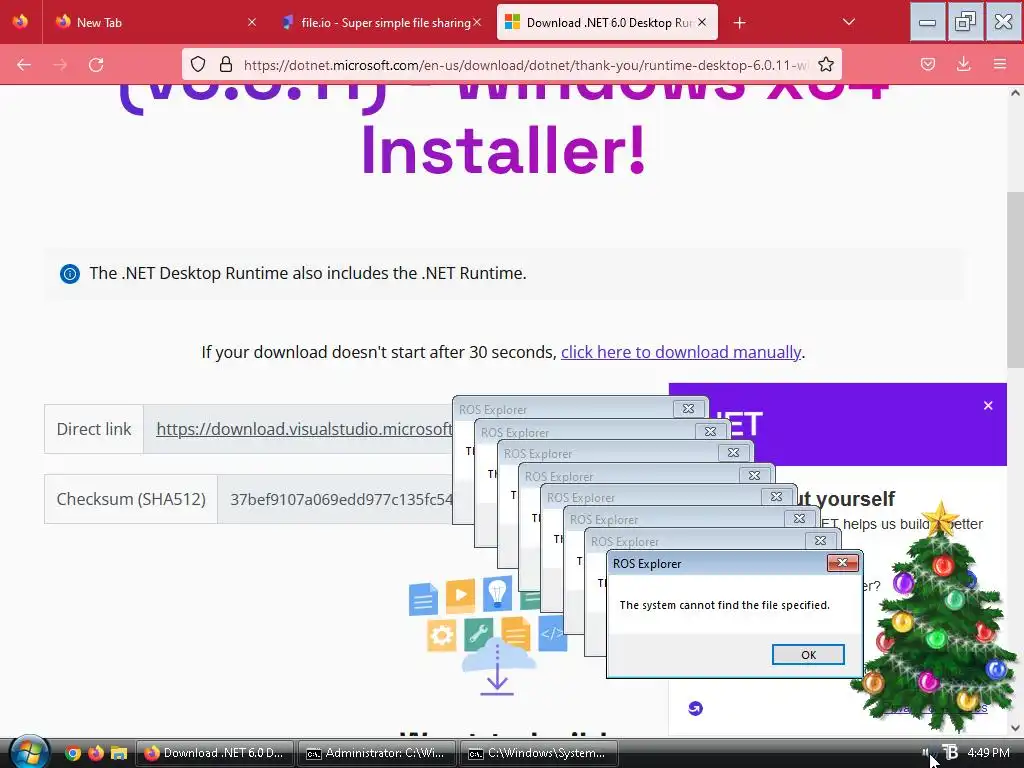
Task: Switch to Administrator command prompt taskbar button
Action: pyautogui.click(x=377, y=753)
